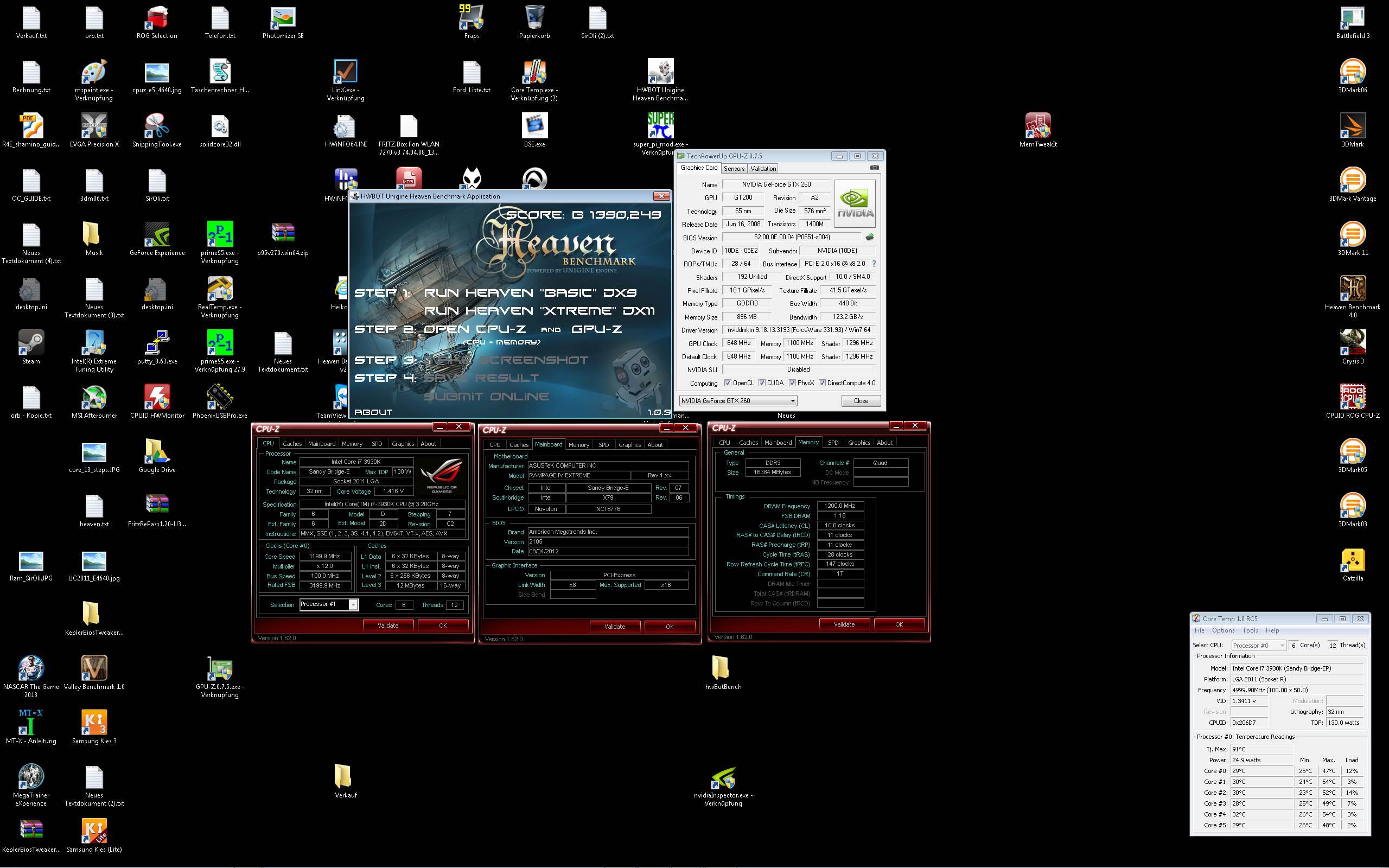Open CPUID HWMonitor icon
Screen dimensions: 1389x868
coord(157,401)
